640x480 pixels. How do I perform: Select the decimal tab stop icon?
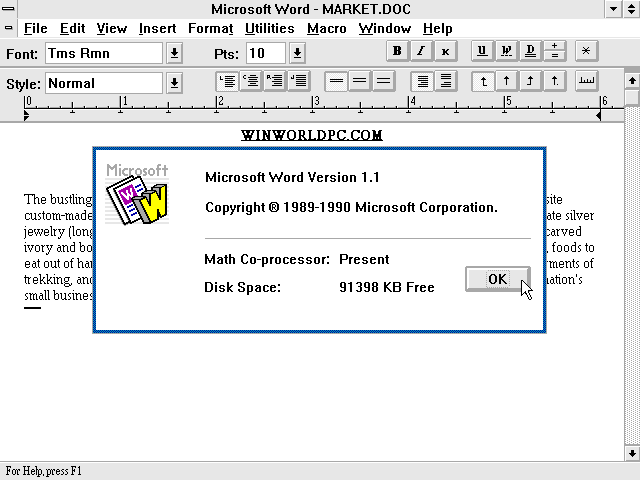pyautogui.click(x=555, y=81)
